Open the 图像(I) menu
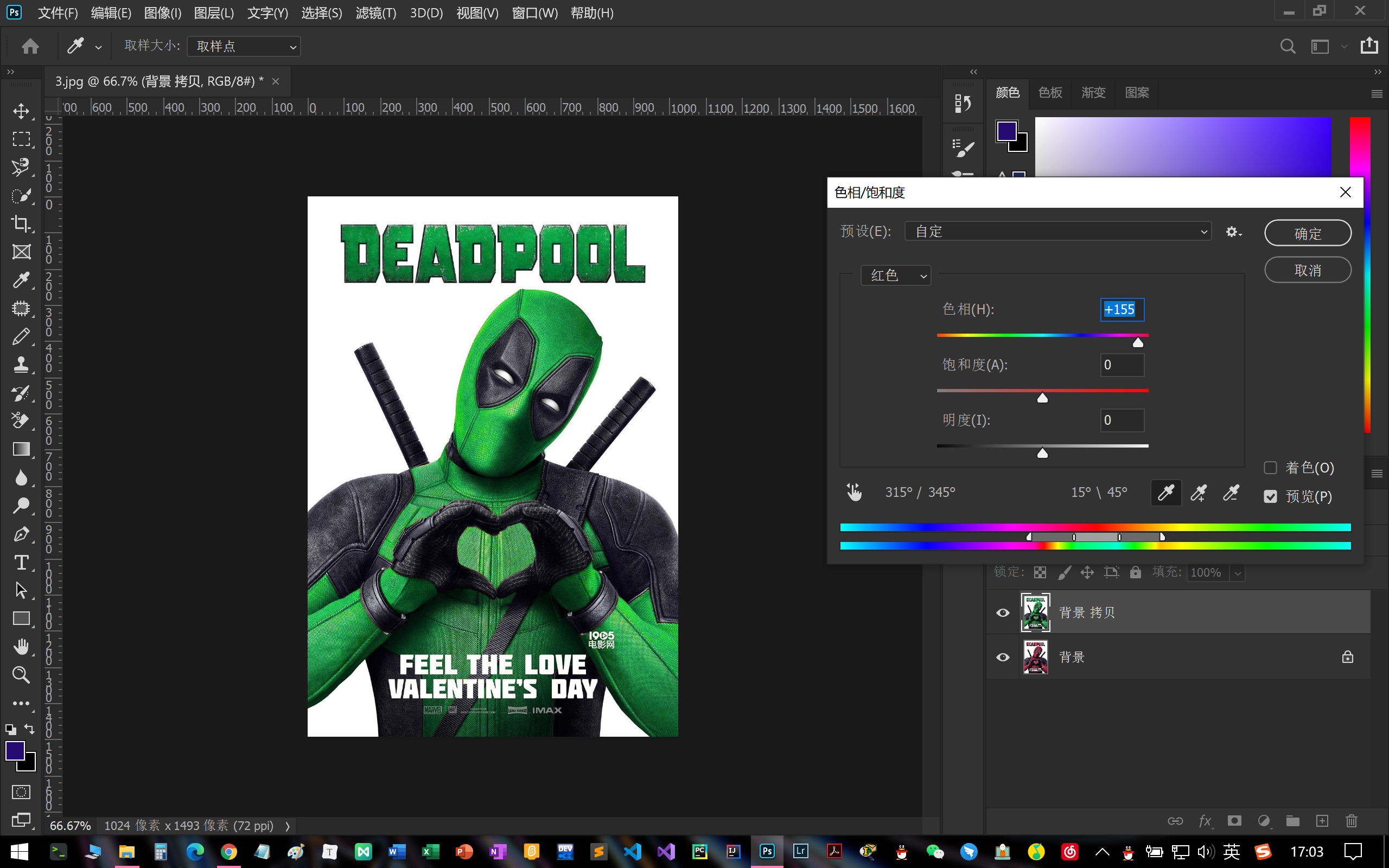Viewport: 1389px width, 868px height. coord(162,12)
